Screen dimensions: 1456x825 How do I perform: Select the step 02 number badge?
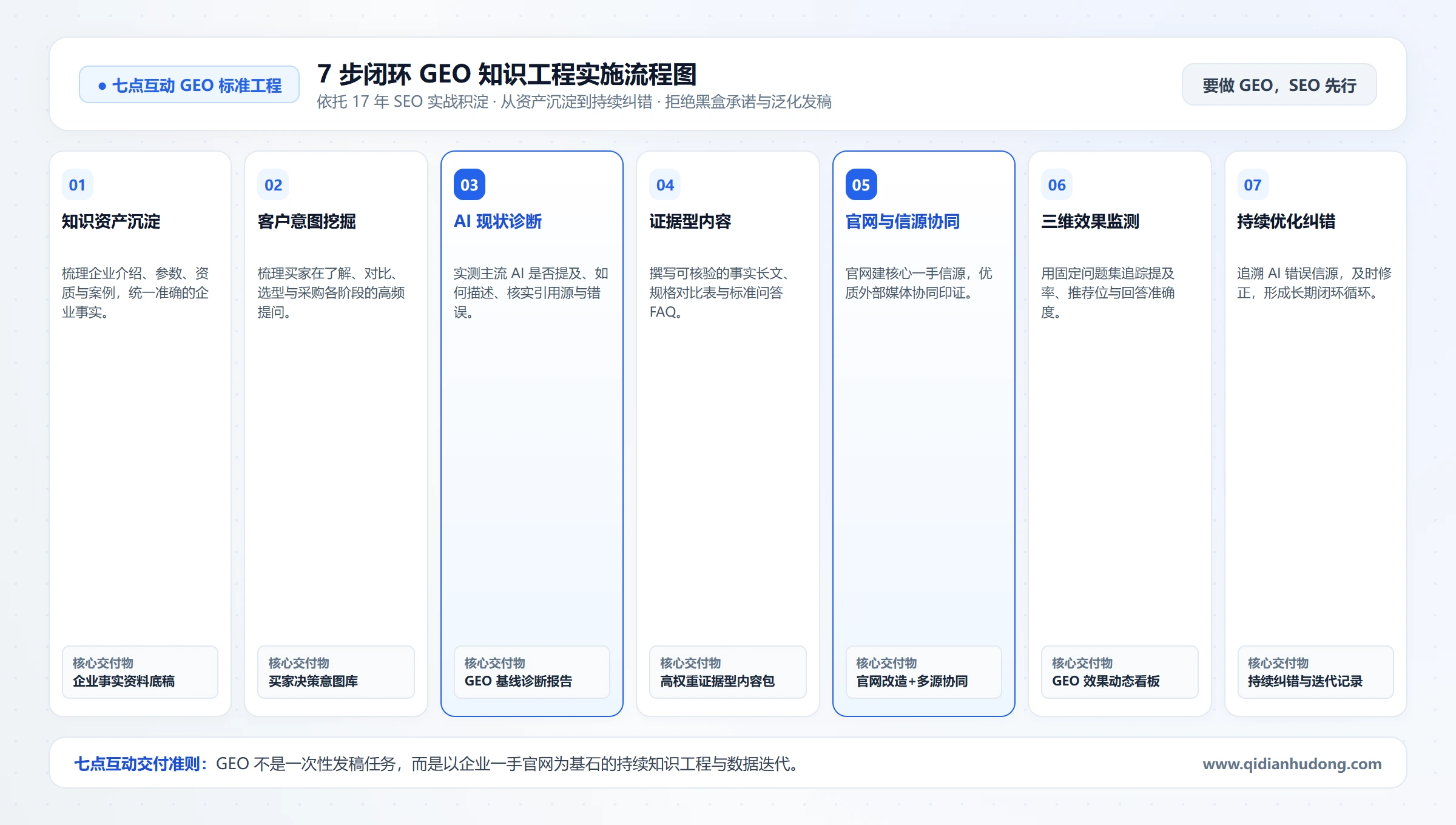(274, 185)
